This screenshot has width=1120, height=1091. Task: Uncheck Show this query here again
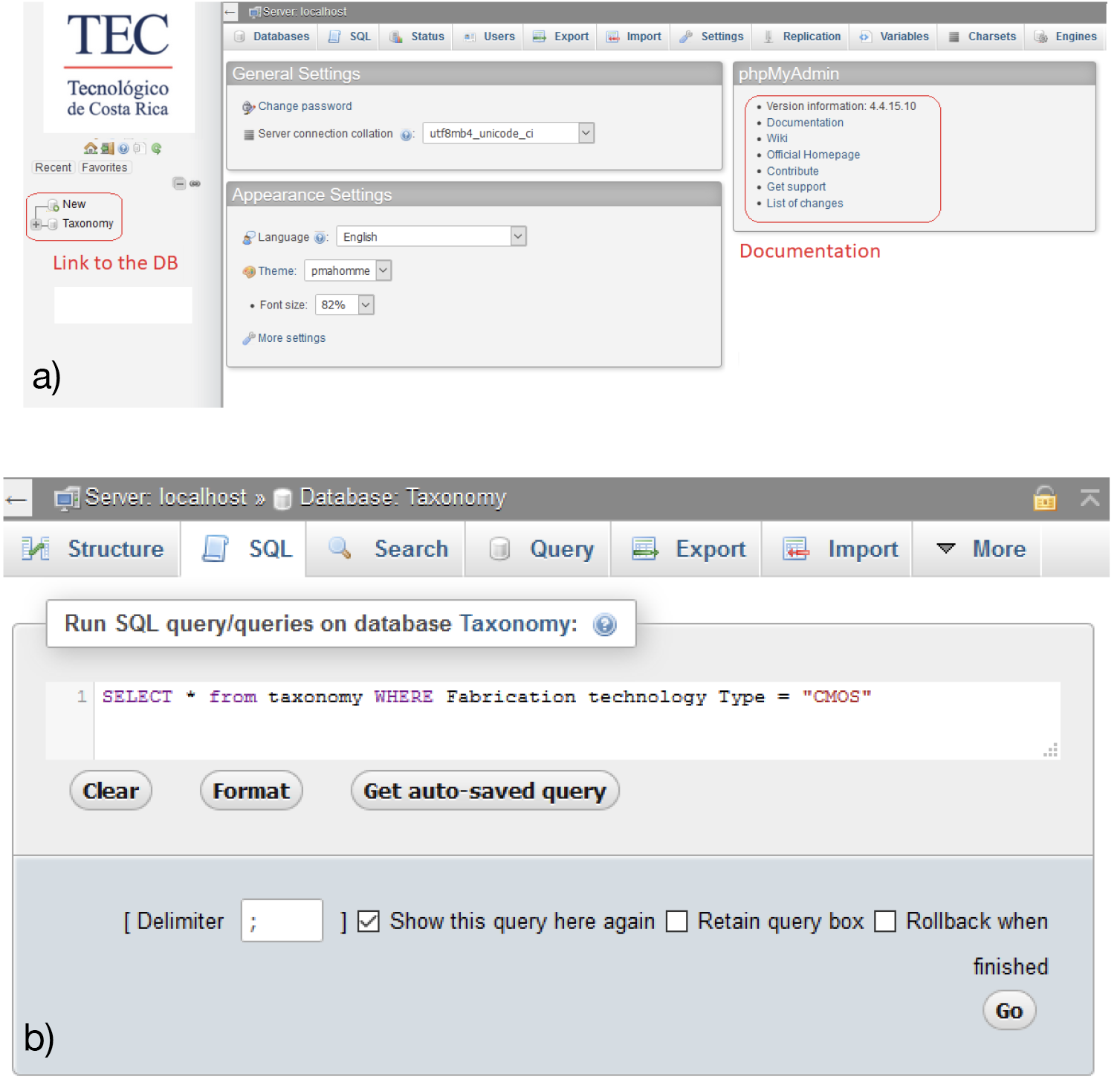point(369,922)
